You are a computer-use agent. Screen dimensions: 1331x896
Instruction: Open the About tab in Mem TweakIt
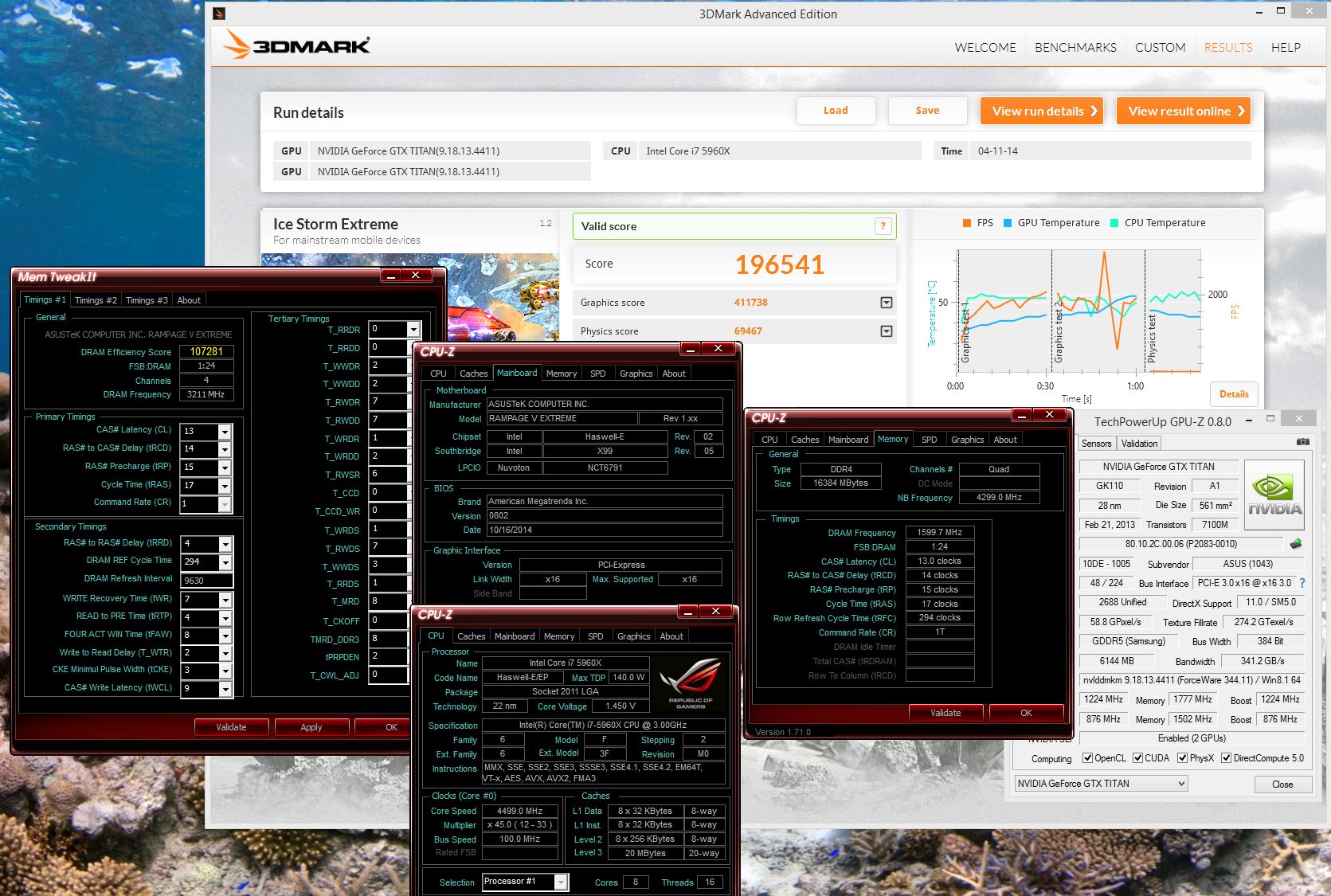point(189,300)
